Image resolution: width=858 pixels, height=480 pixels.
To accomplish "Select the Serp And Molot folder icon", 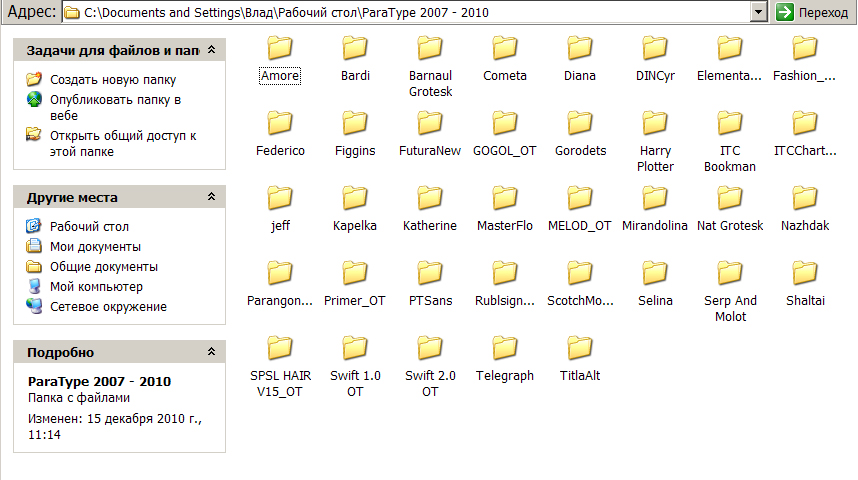I will tap(729, 273).
